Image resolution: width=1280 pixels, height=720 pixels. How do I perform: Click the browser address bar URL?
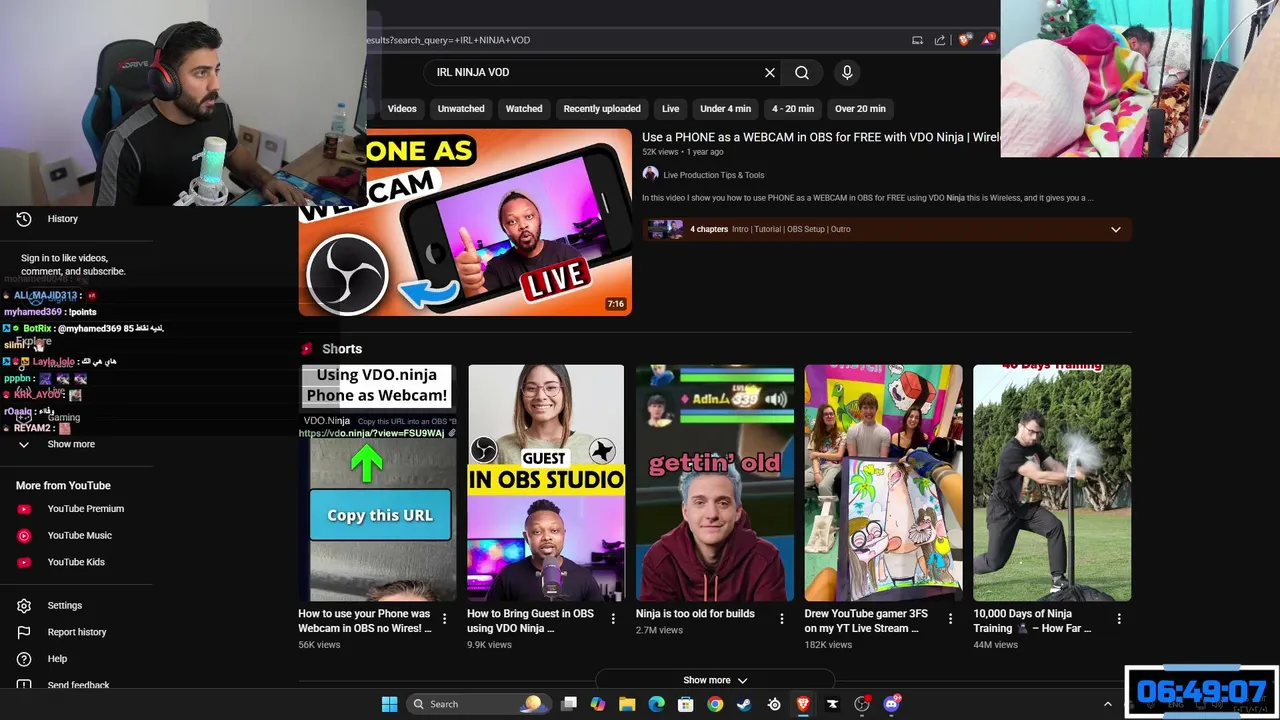(448, 40)
